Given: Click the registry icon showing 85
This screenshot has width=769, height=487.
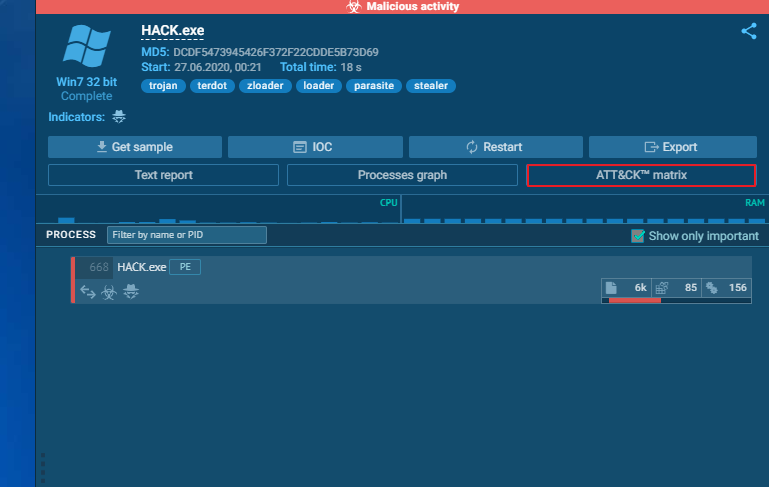Looking at the screenshot, I should coord(662,288).
